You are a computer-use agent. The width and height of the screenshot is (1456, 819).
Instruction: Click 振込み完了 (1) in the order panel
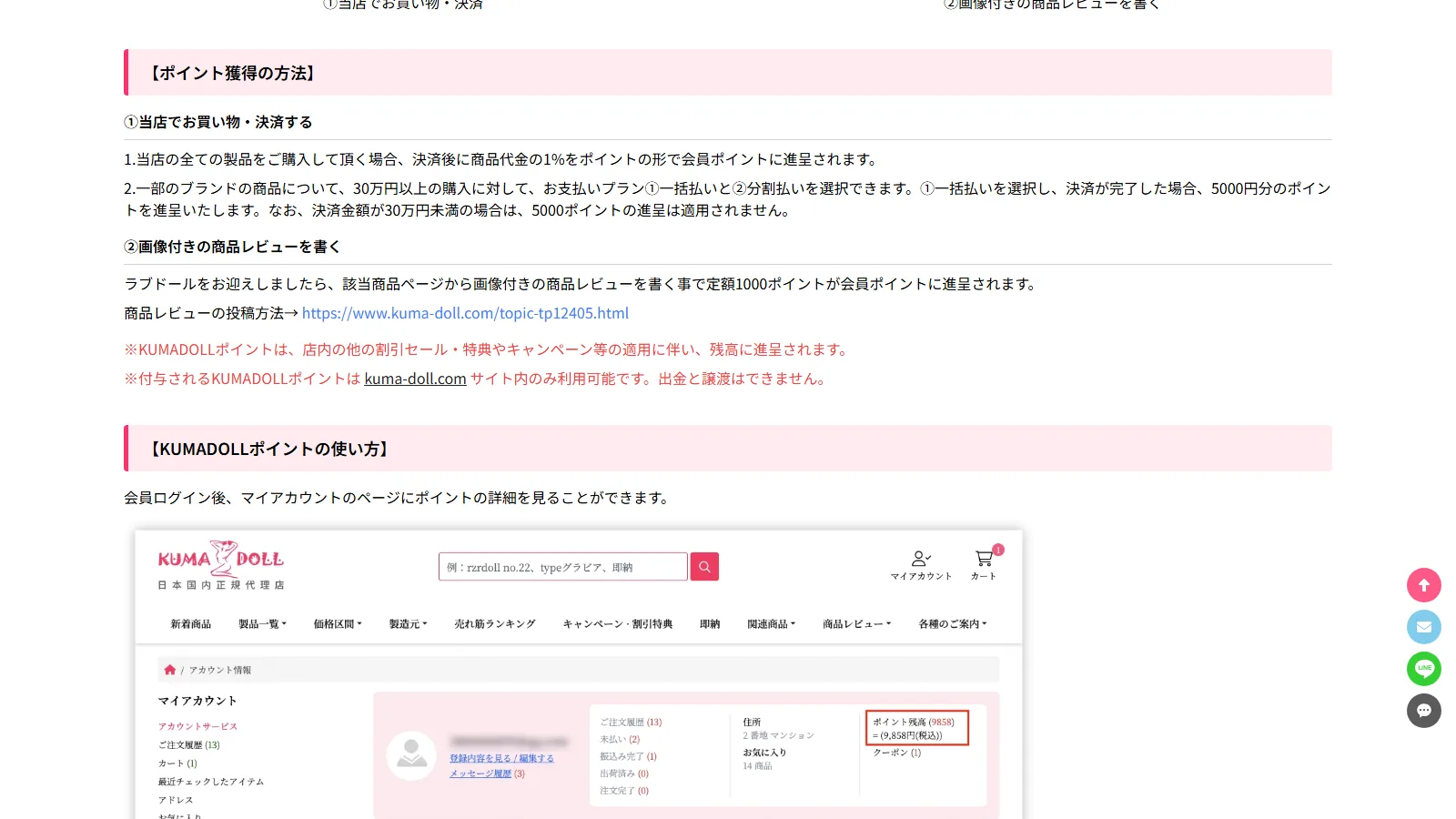click(628, 756)
